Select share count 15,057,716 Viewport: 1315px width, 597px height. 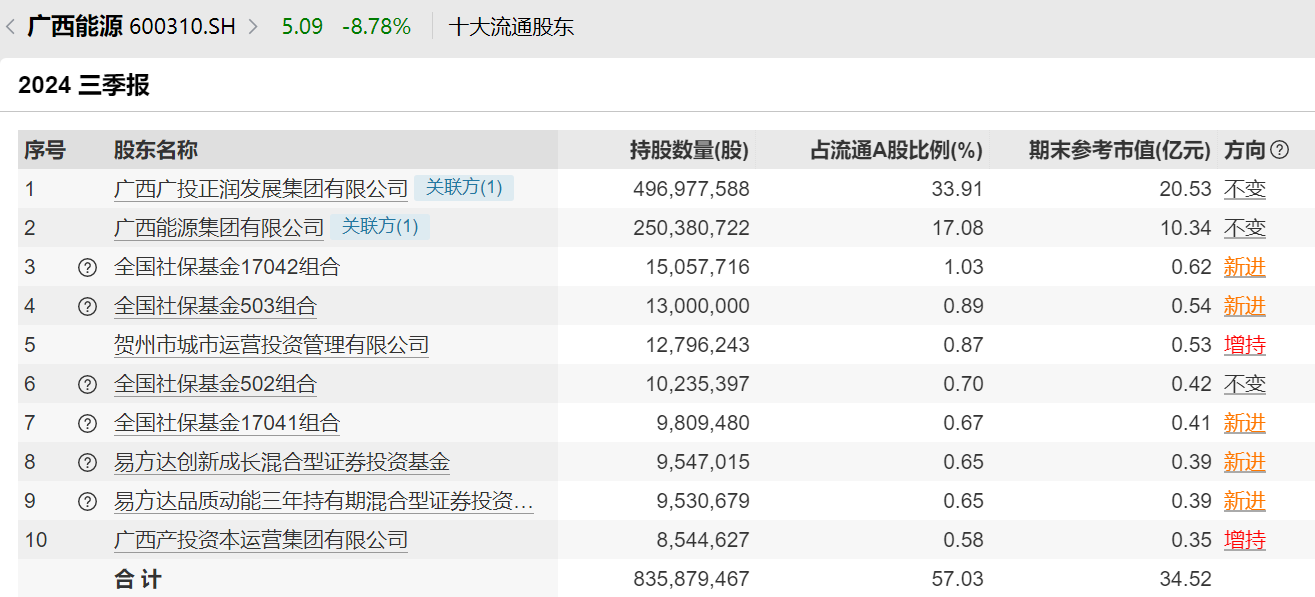coord(697,267)
